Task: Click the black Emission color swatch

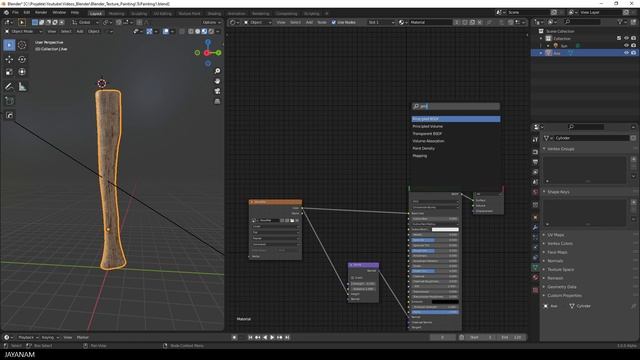Action: click(445, 302)
